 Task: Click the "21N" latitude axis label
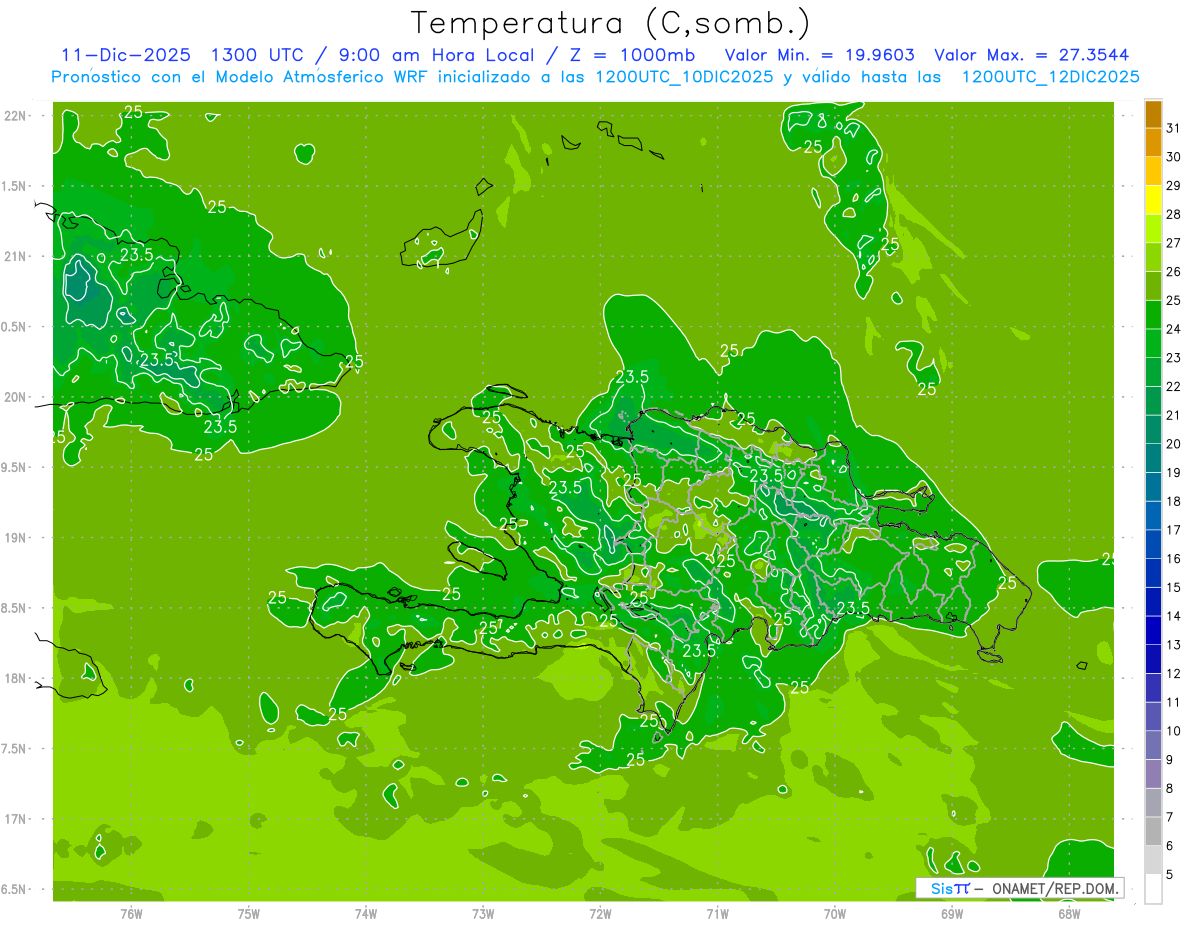tap(14, 256)
